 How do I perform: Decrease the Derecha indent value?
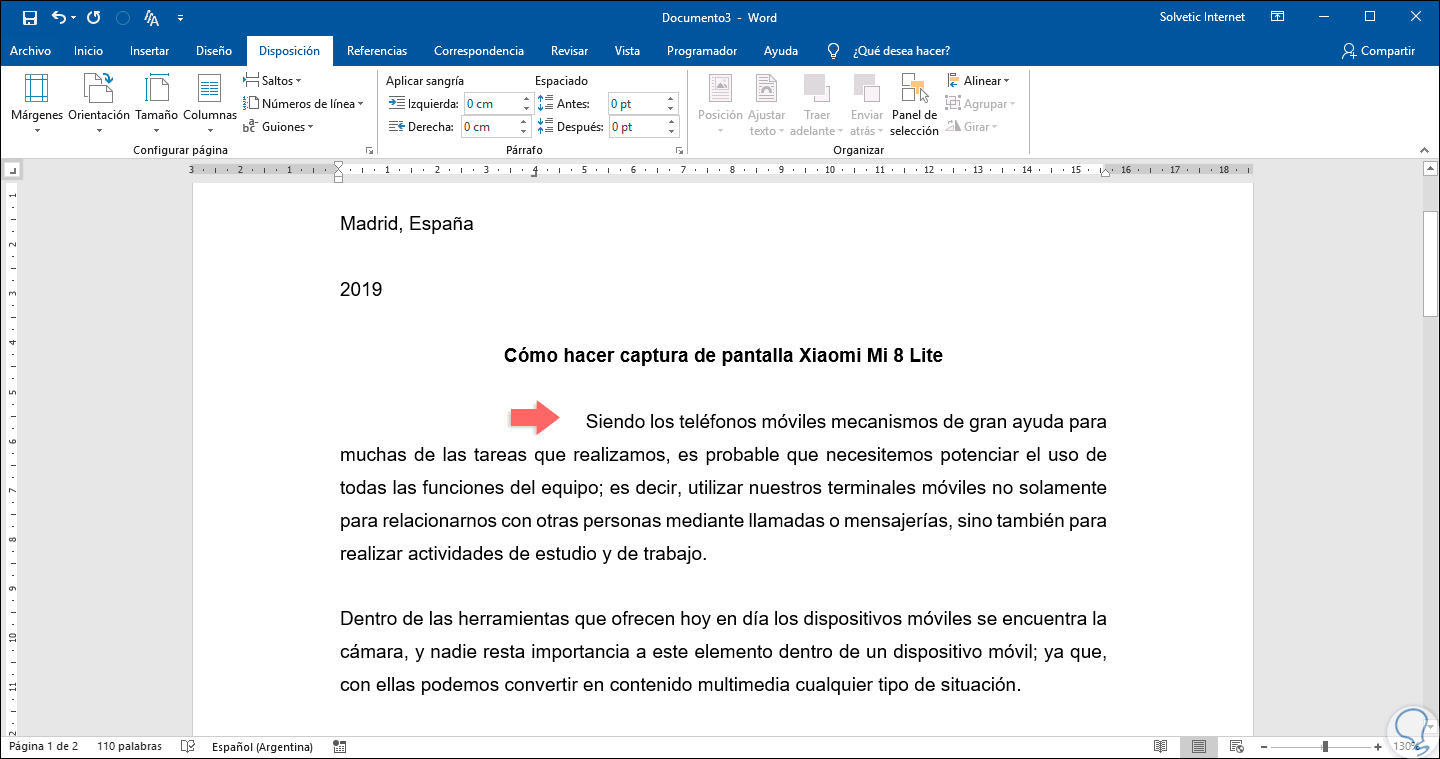(x=524, y=132)
